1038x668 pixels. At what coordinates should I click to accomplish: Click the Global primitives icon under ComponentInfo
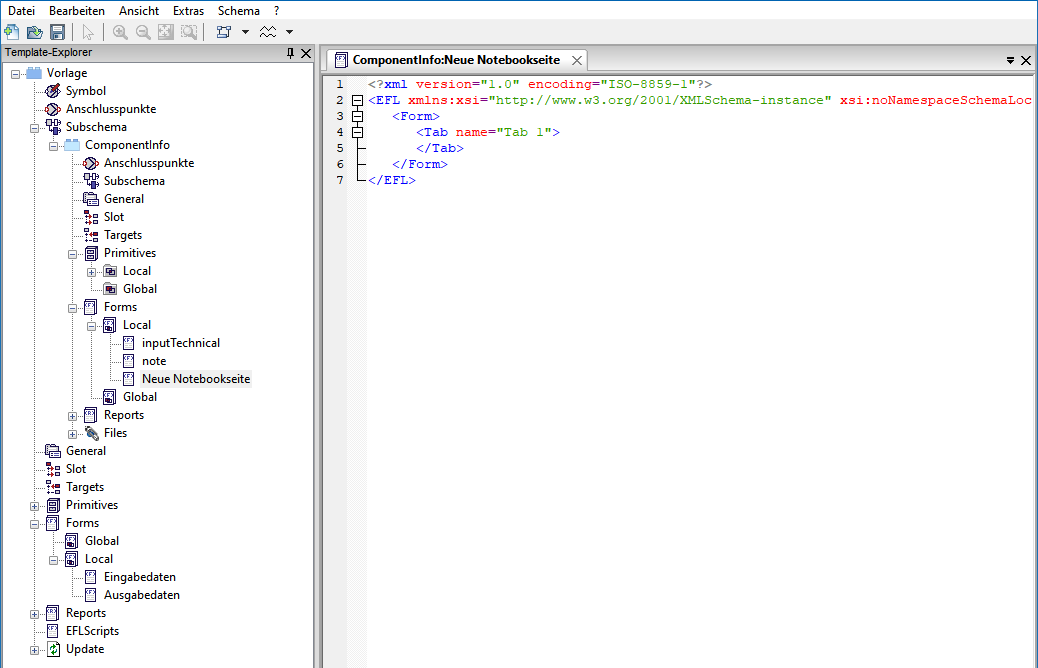(110, 289)
